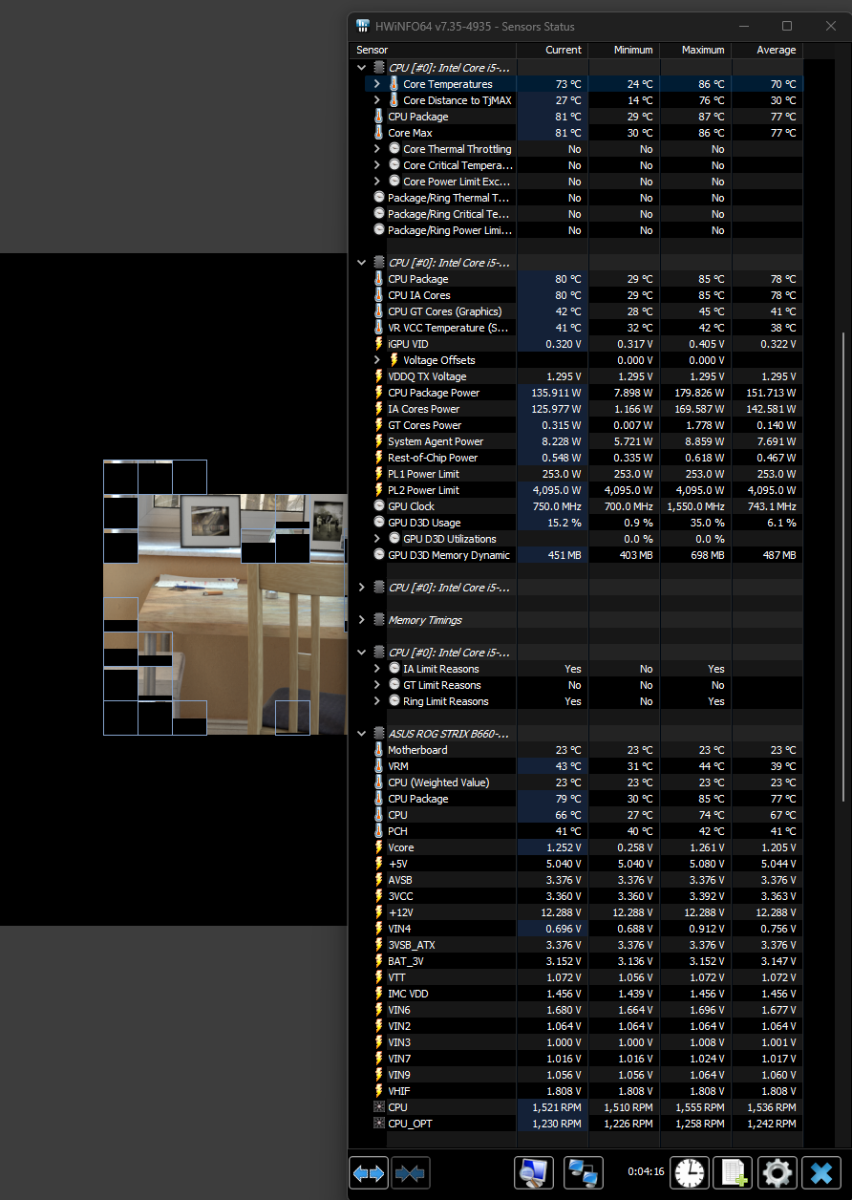Click the 1,521 RPM current value
The height and width of the screenshot is (1200, 852).
(x=557, y=1107)
